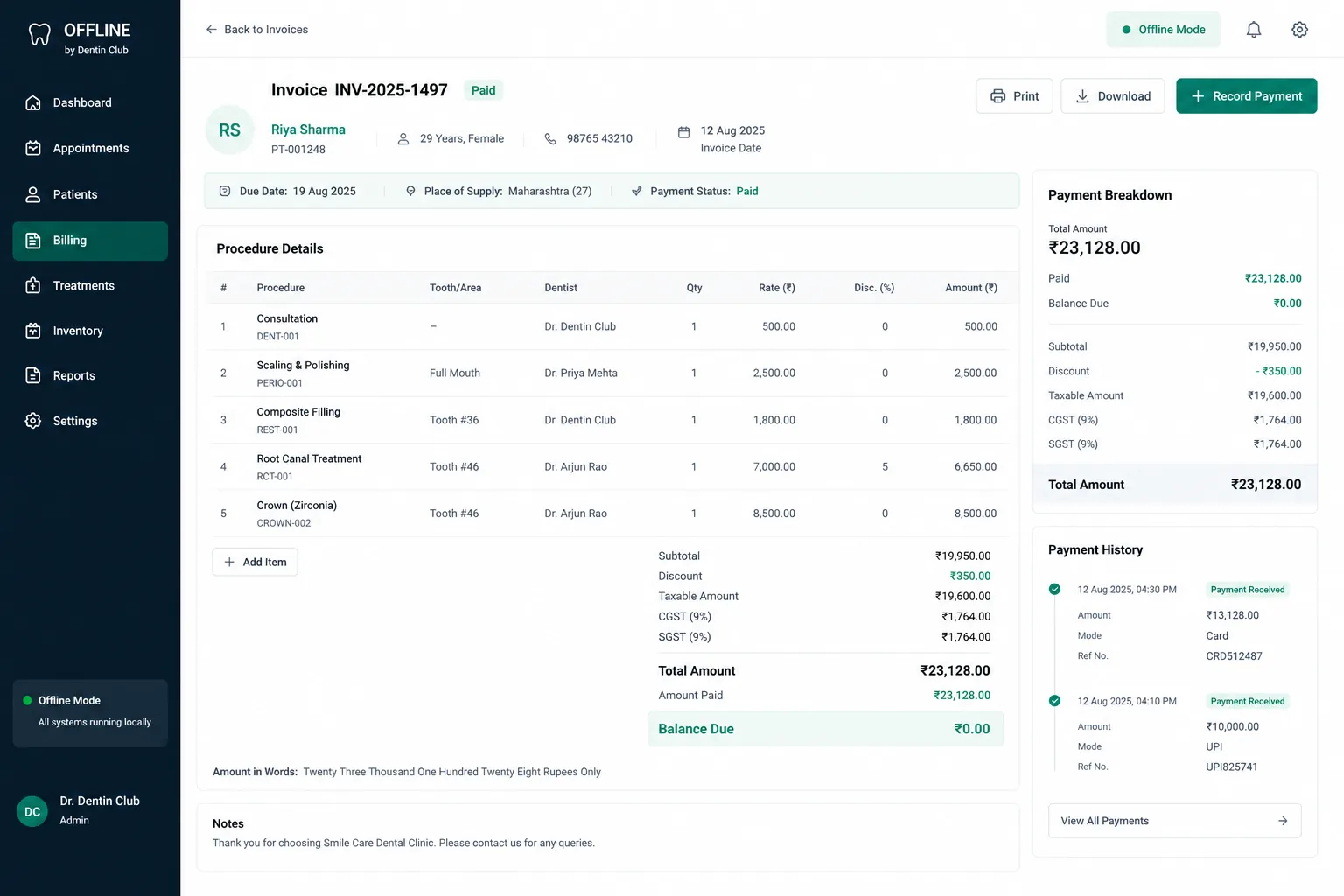Click the tooth logo icon
The height and width of the screenshot is (896, 1344).
pyautogui.click(x=39, y=34)
